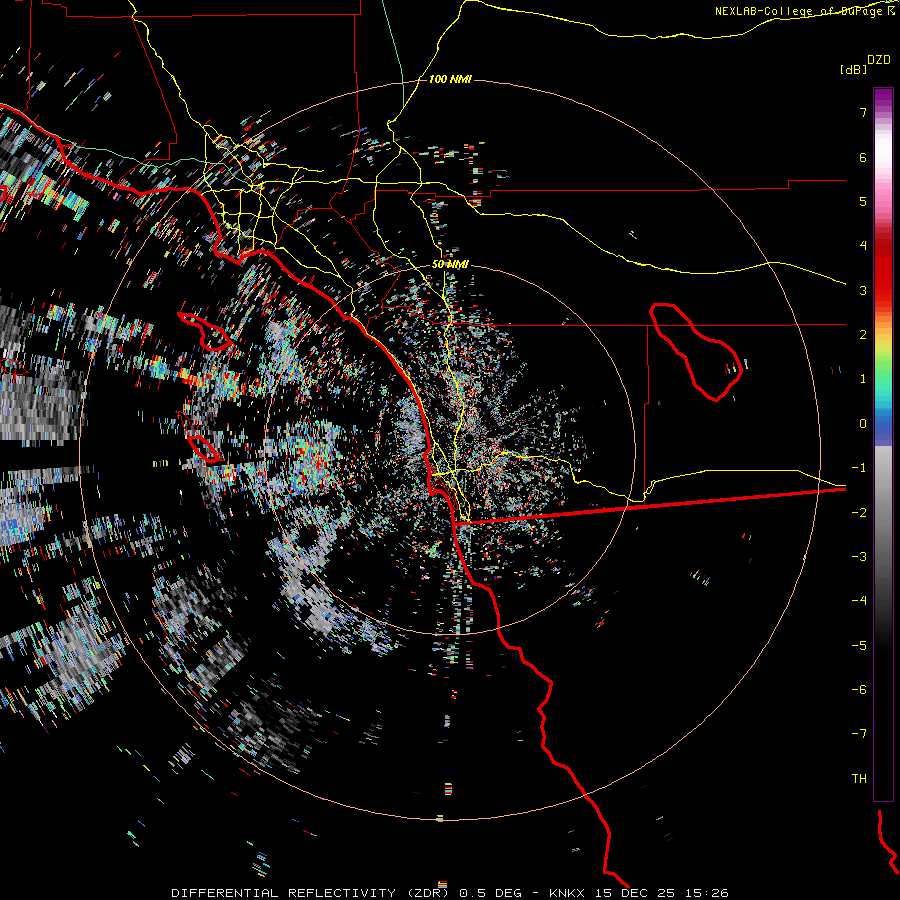This screenshot has width=900, height=900.
Task: Select the -5 tick on dB scale
Action: 859,646
